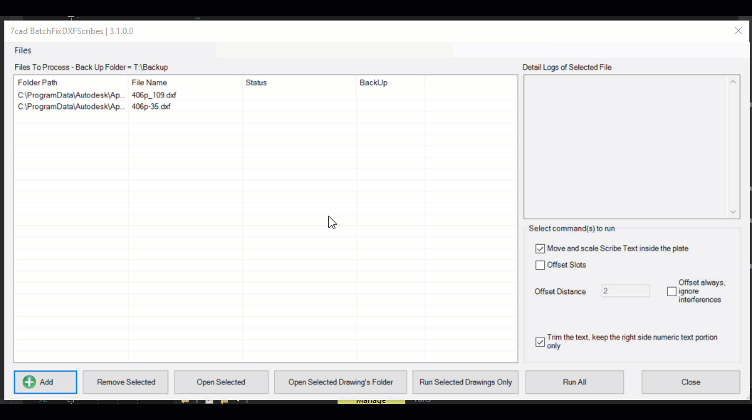
Task: Select the 406p_109.dxf file row
Action: [x=154, y=95]
